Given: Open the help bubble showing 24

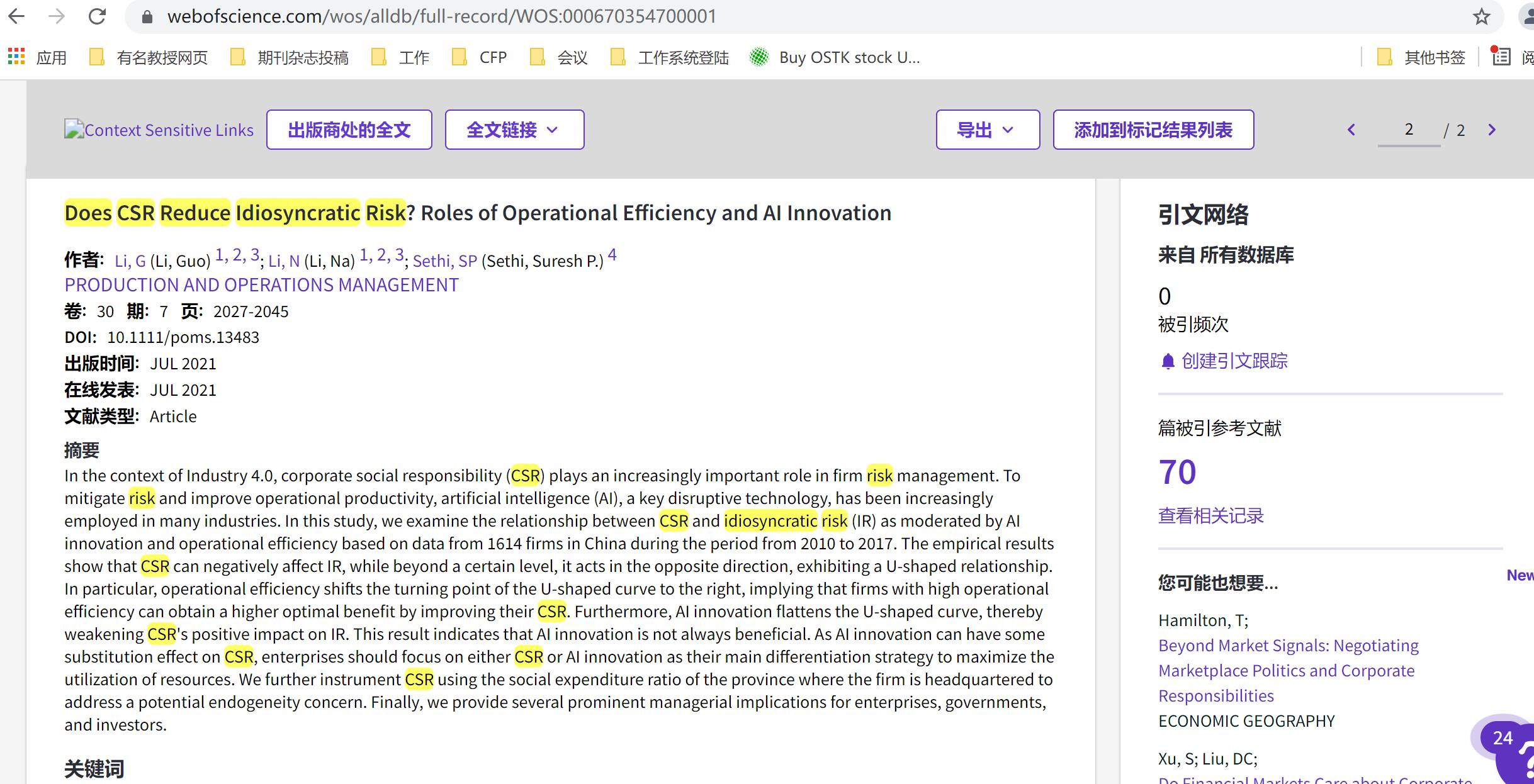Looking at the screenshot, I should click(1503, 738).
